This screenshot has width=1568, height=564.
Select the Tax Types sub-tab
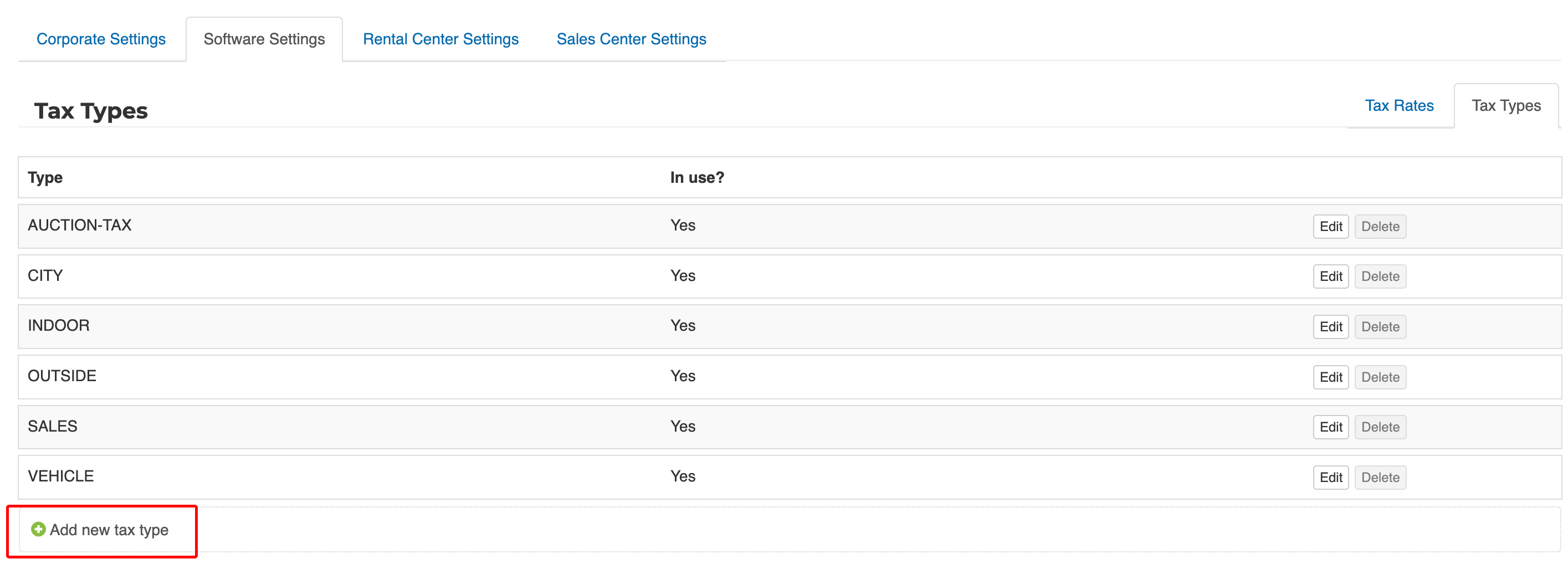1506,106
